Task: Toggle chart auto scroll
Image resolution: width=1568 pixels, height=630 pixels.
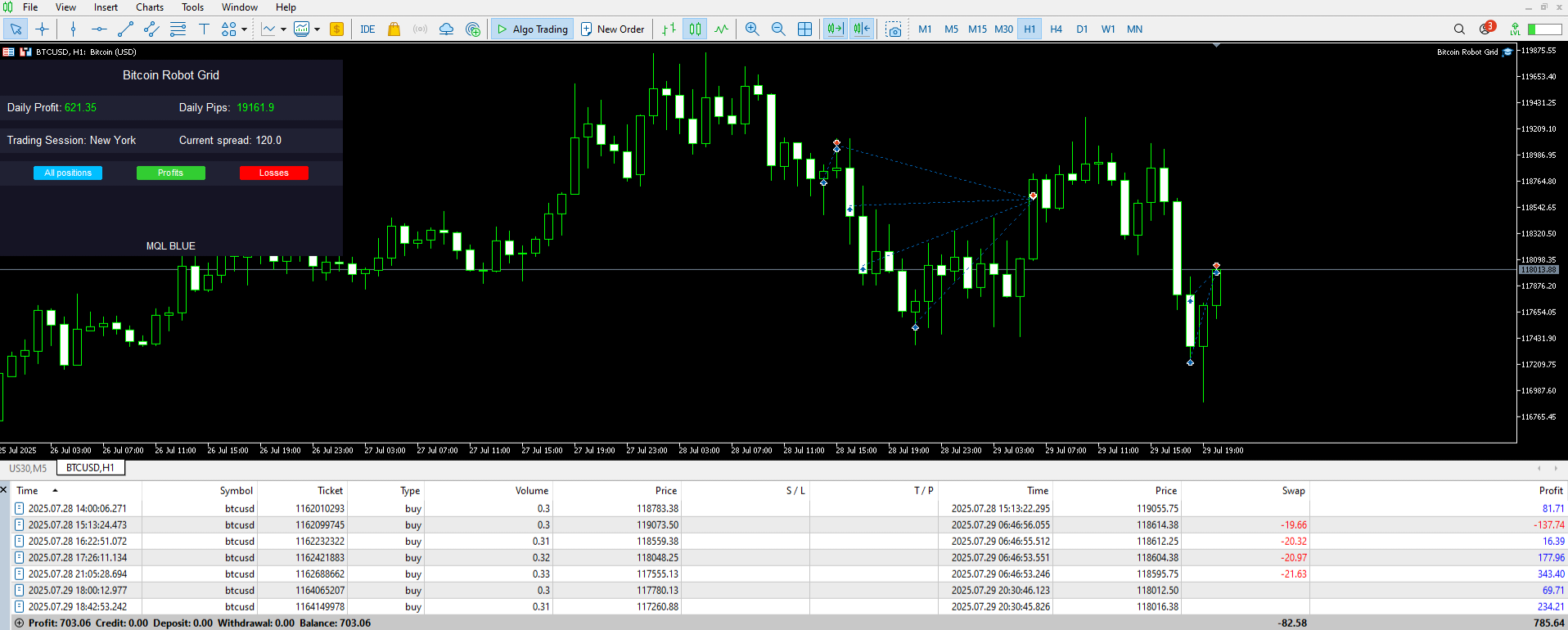Action: pos(835,29)
